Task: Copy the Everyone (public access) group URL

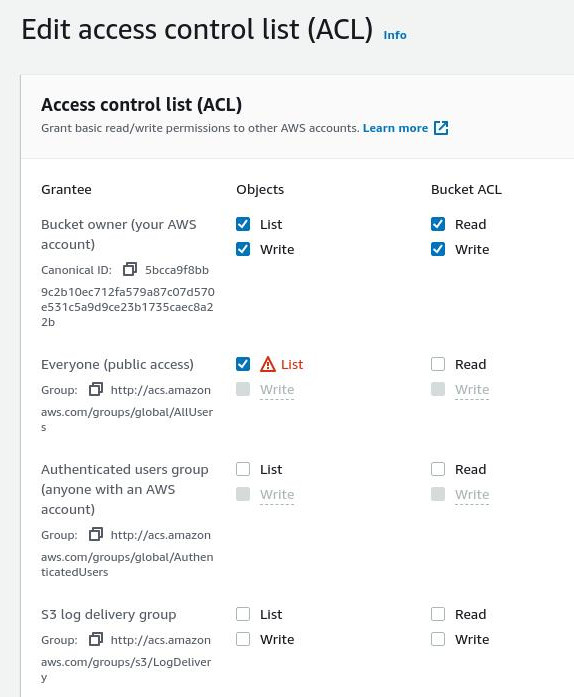Action: [x=96, y=389]
